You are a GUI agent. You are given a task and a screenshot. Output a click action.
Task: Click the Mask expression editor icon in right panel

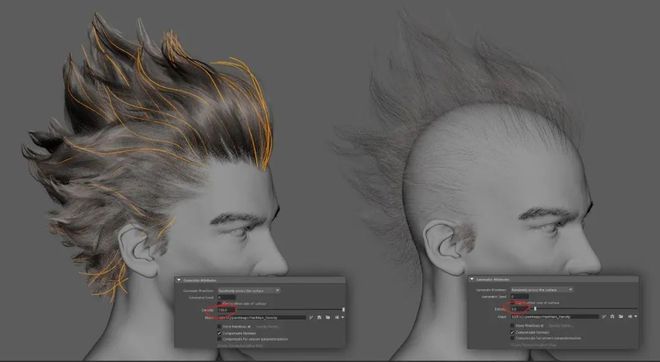point(630,316)
